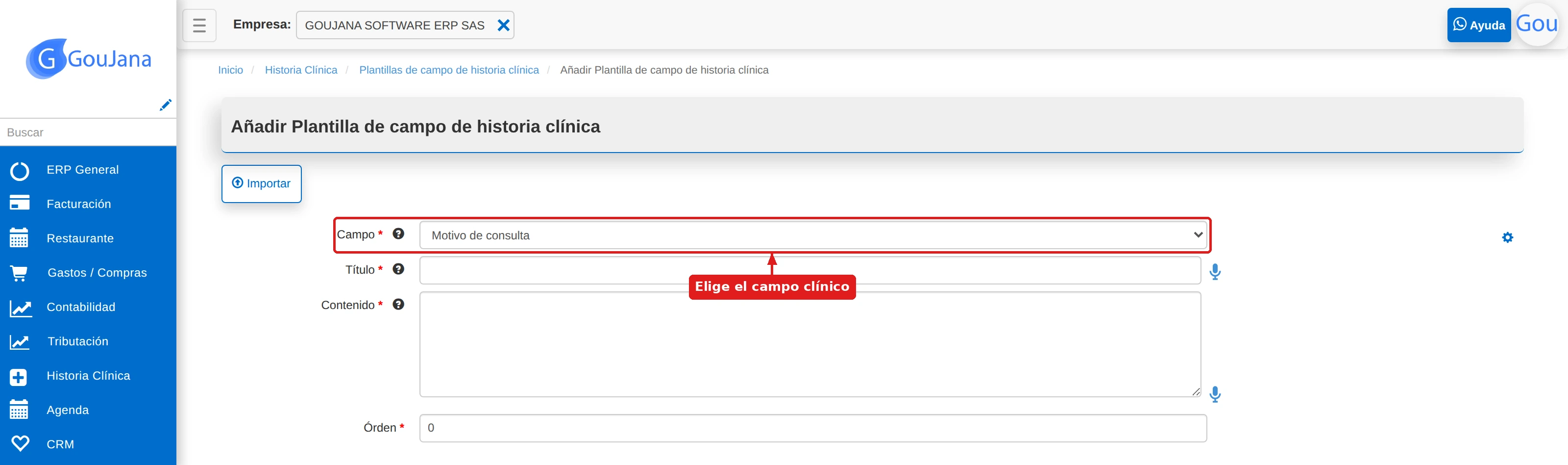Screen dimensions: 1568x465
Task: Click the help icon next to Título
Action: point(398,269)
